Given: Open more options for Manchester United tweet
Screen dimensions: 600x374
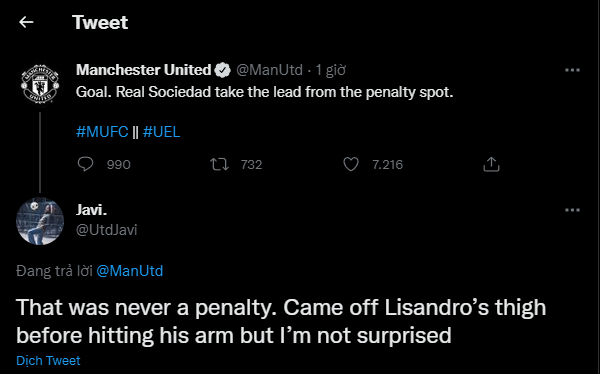Looking at the screenshot, I should (572, 70).
